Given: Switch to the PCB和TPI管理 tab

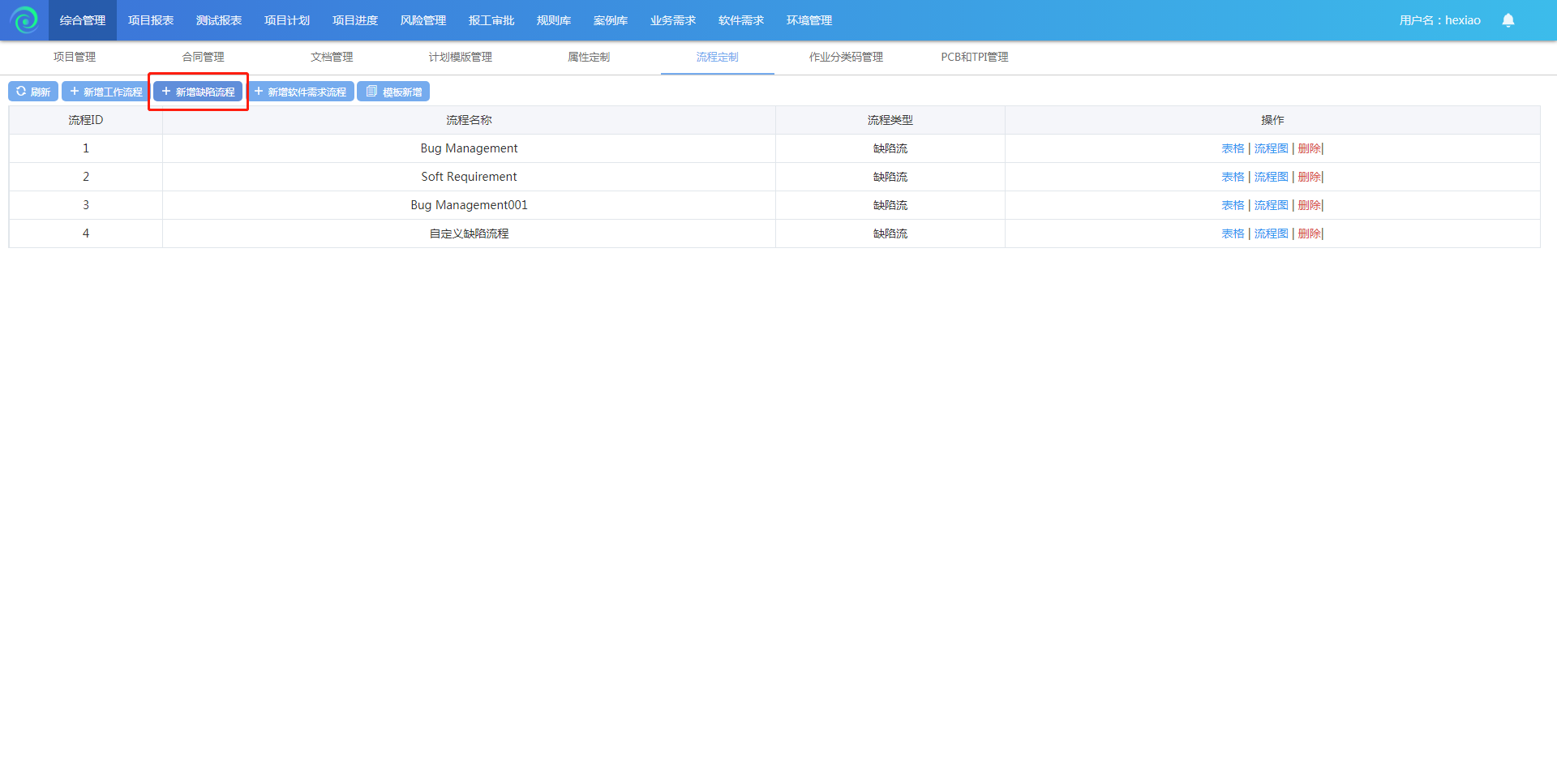Looking at the screenshot, I should pos(974,57).
